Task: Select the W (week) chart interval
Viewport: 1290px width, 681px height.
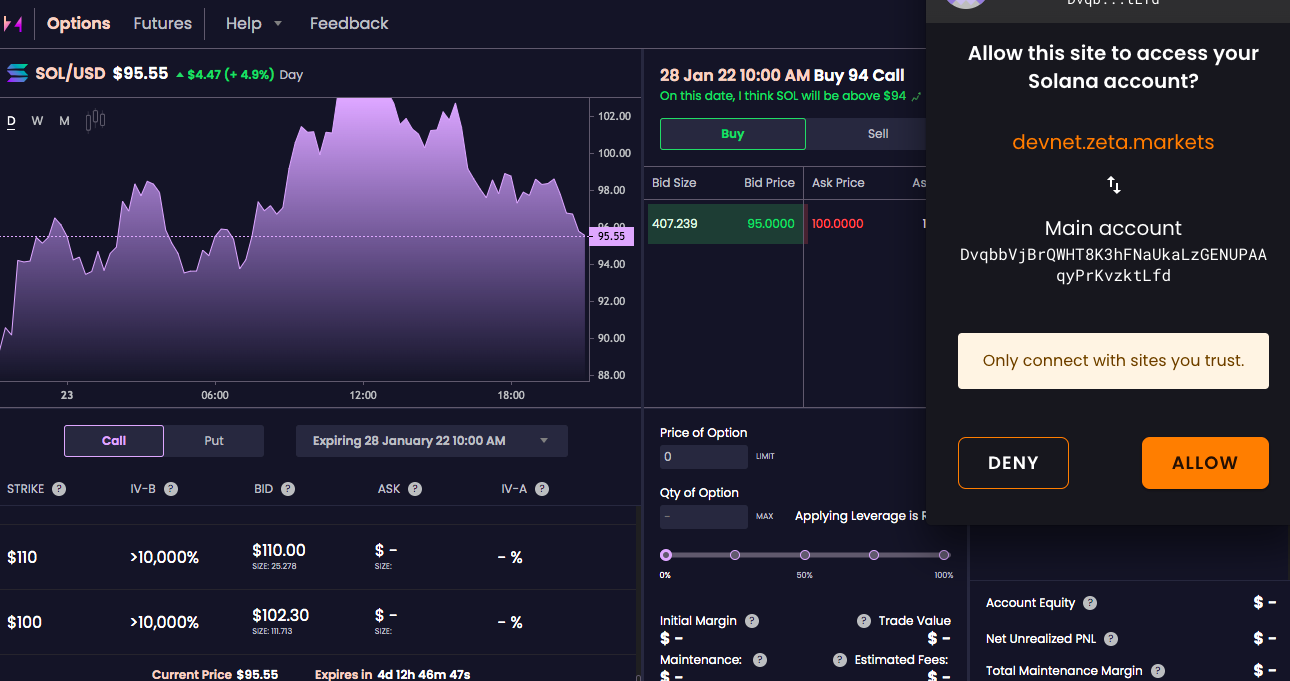Action: (x=37, y=121)
